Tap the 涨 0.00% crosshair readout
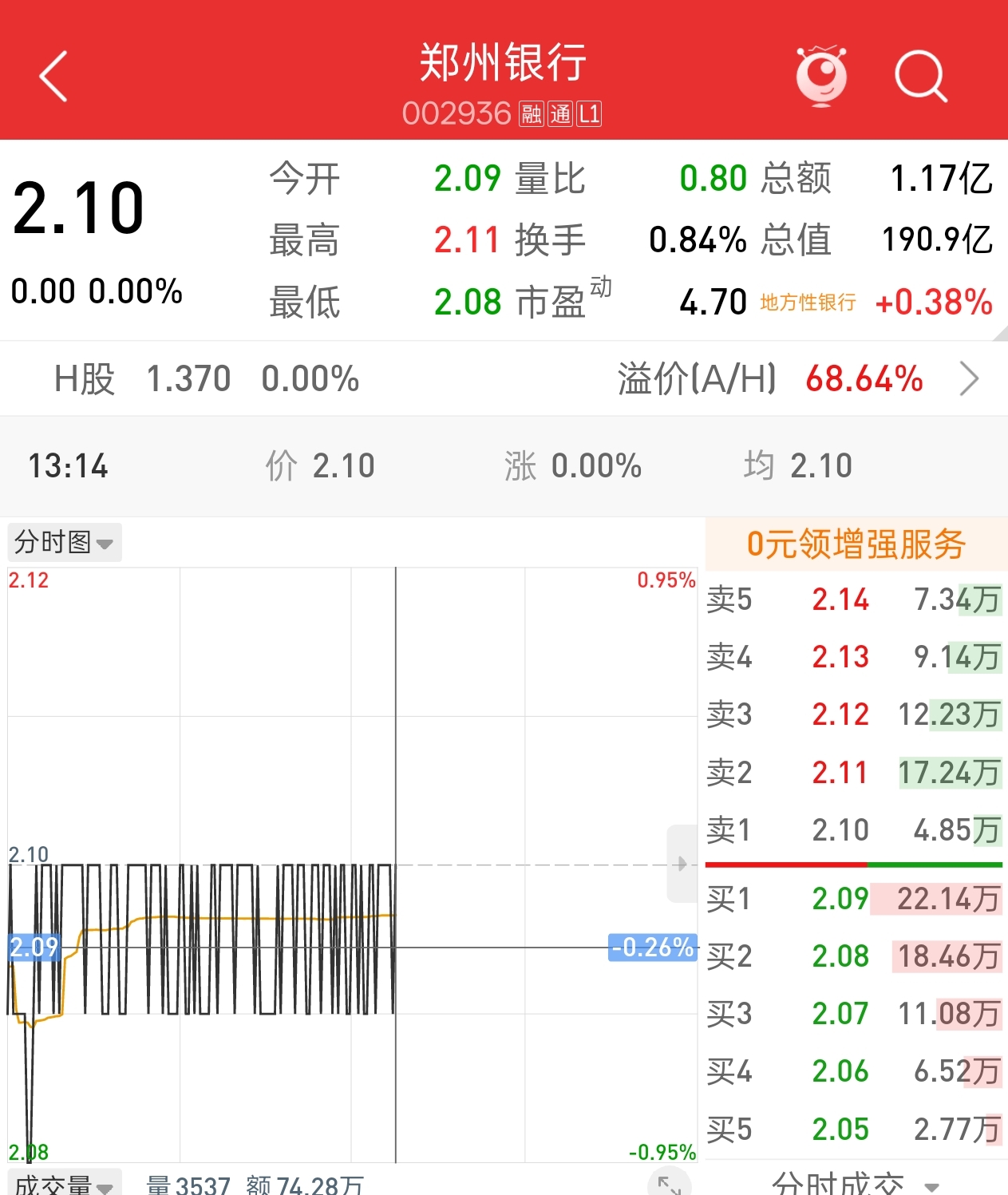The image size is (1008, 1195). 572,466
